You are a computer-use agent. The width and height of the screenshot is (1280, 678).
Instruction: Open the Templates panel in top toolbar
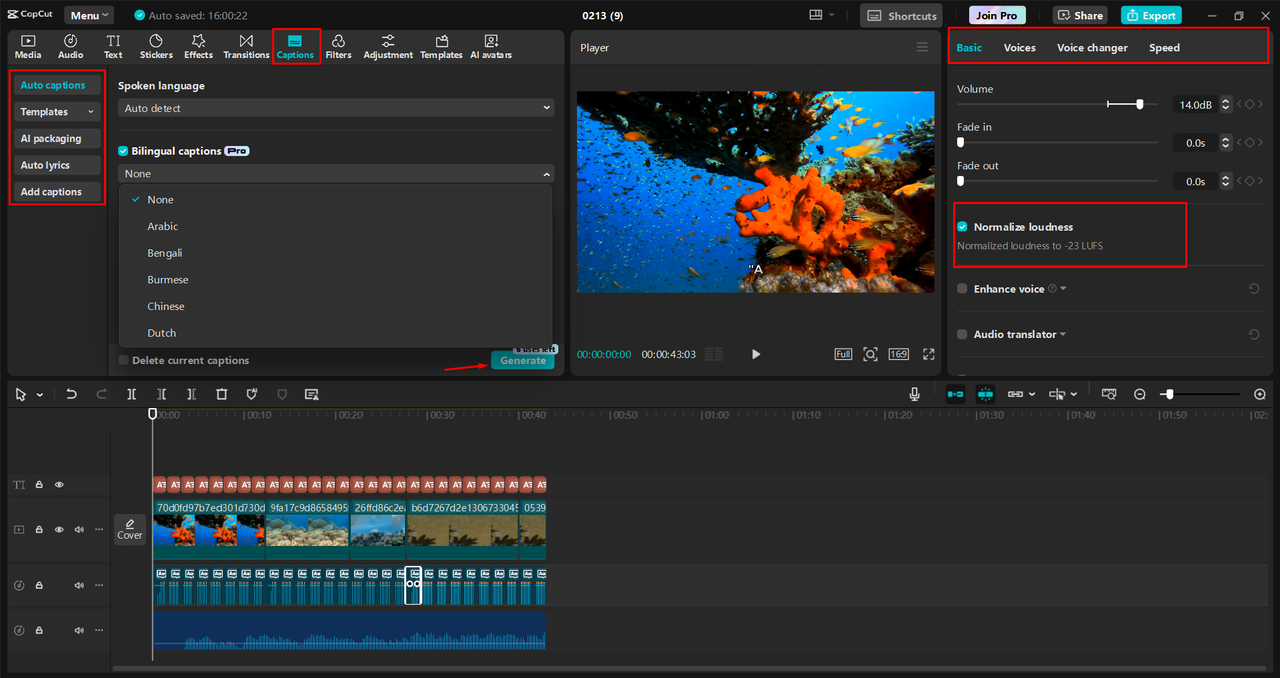441,46
